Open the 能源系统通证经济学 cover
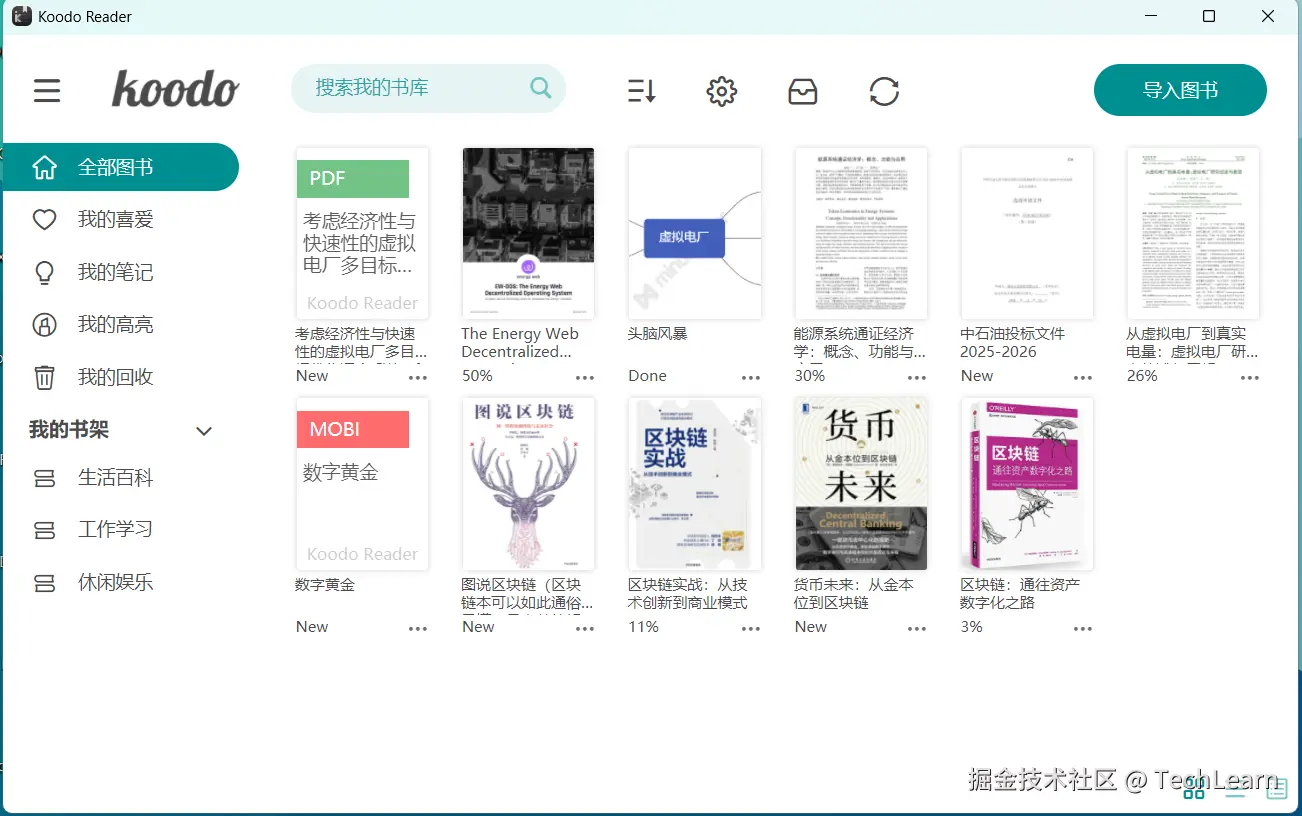 point(861,234)
